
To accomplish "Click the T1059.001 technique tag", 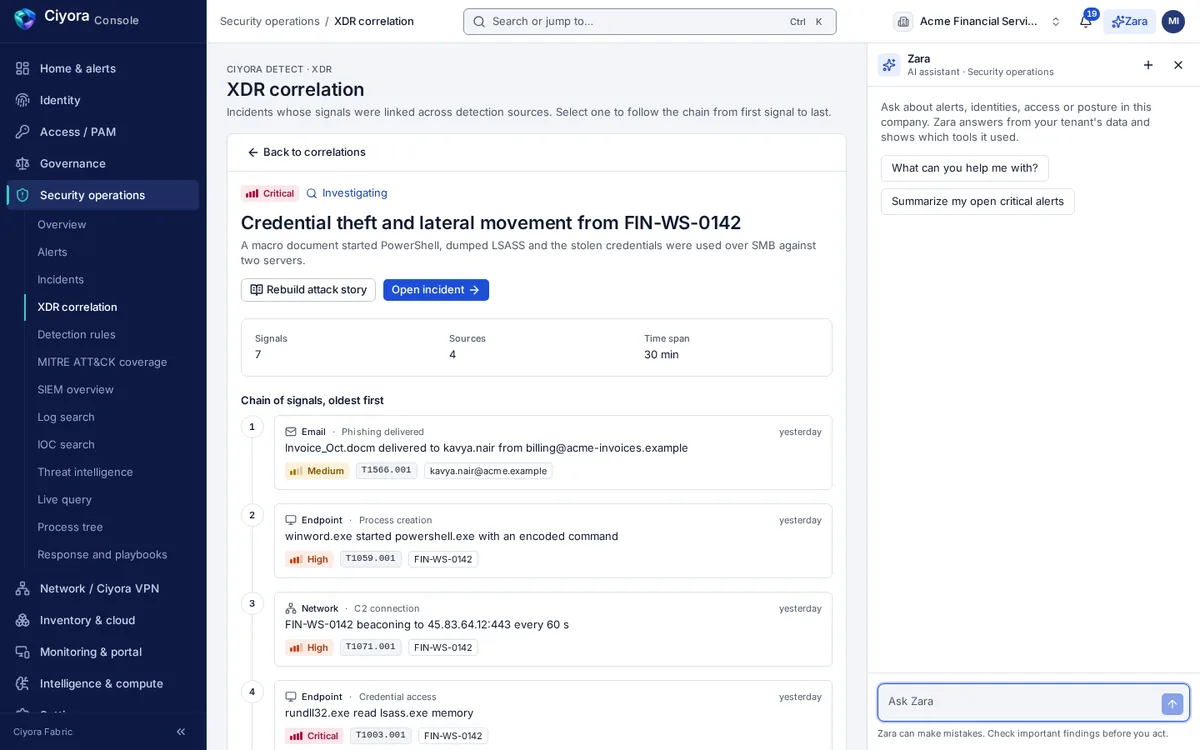I will pos(370,559).
